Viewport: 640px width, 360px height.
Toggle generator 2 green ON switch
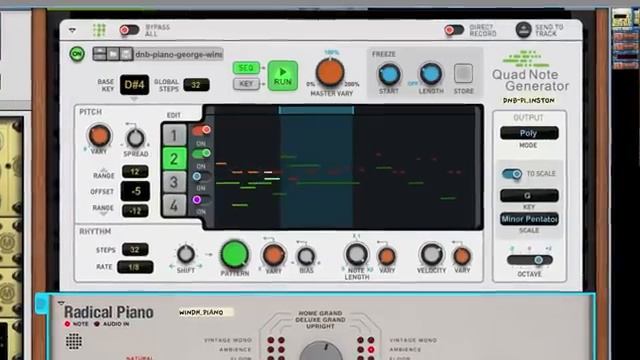[x=201, y=153]
